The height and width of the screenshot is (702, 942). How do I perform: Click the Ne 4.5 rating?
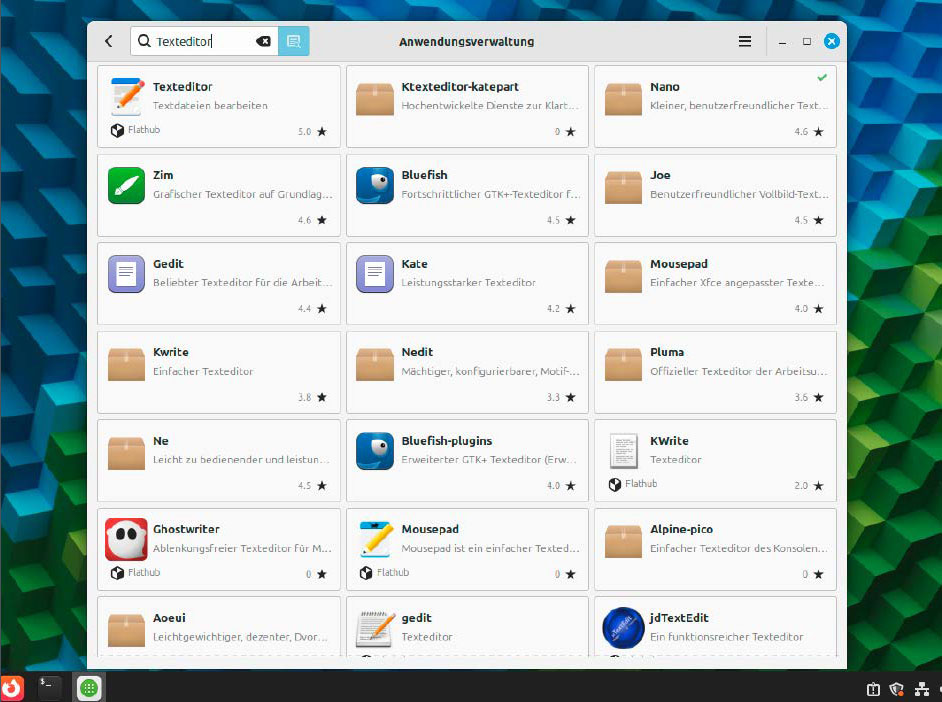pyautogui.click(x=312, y=485)
